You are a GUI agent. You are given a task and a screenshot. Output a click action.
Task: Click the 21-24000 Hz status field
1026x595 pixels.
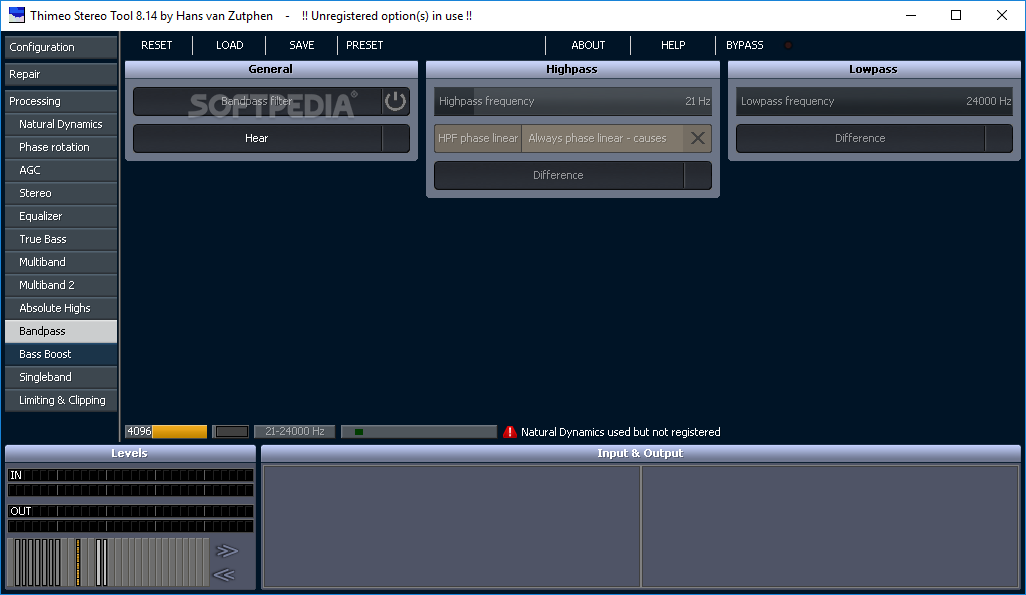(x=294, y=431)
